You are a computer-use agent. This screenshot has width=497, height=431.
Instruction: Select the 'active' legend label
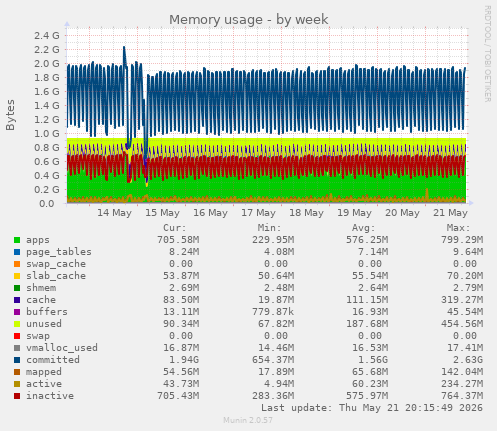[44, 384]
